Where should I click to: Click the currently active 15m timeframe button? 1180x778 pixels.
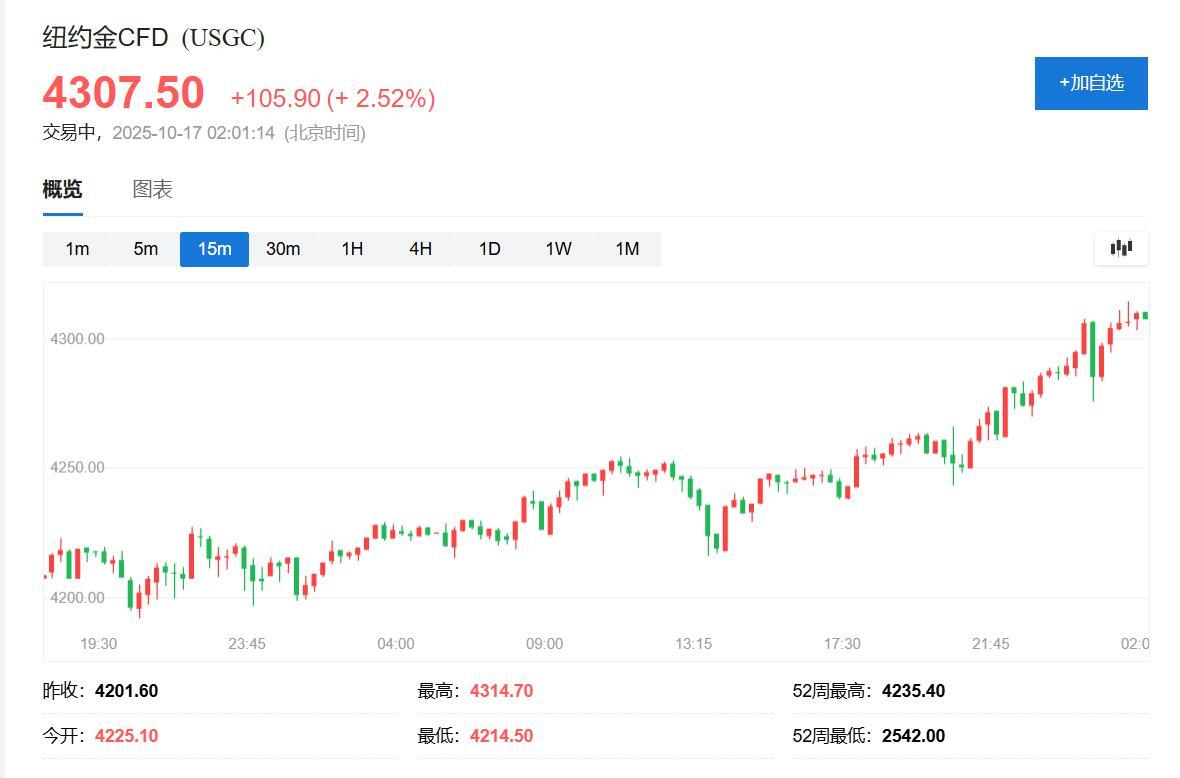213,249
